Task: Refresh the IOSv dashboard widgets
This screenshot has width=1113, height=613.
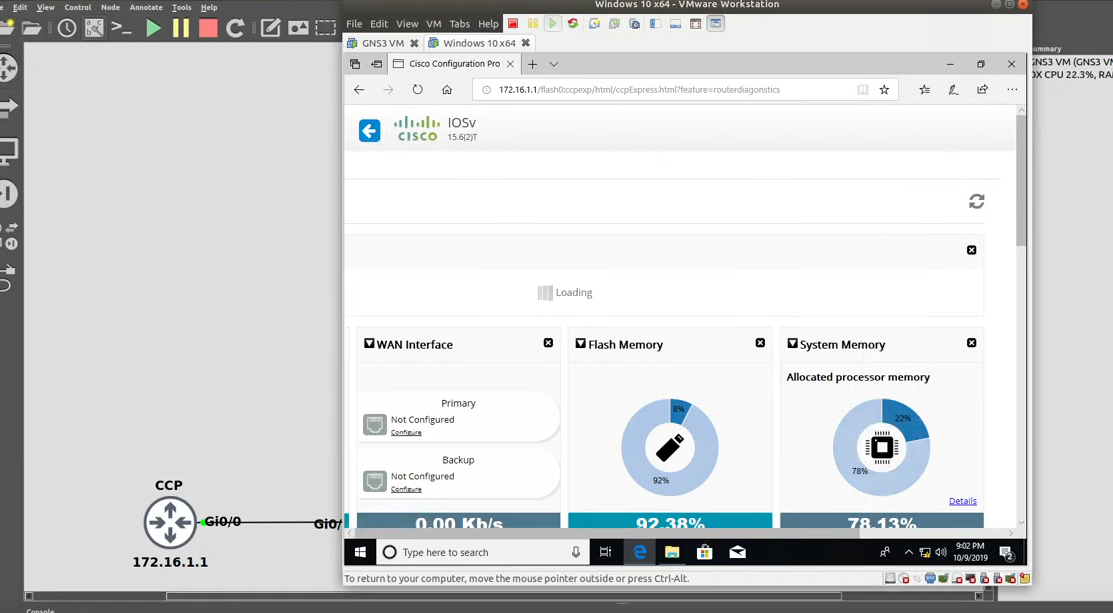Action: tap(977, 201)
